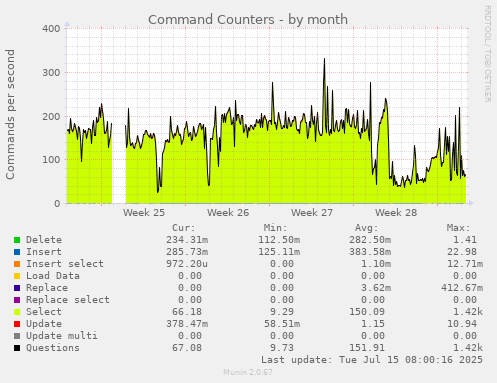Screen dimensions: 497x383
Task: Click the Insert select current value 972.20u
Action: [x=187, y=264]
